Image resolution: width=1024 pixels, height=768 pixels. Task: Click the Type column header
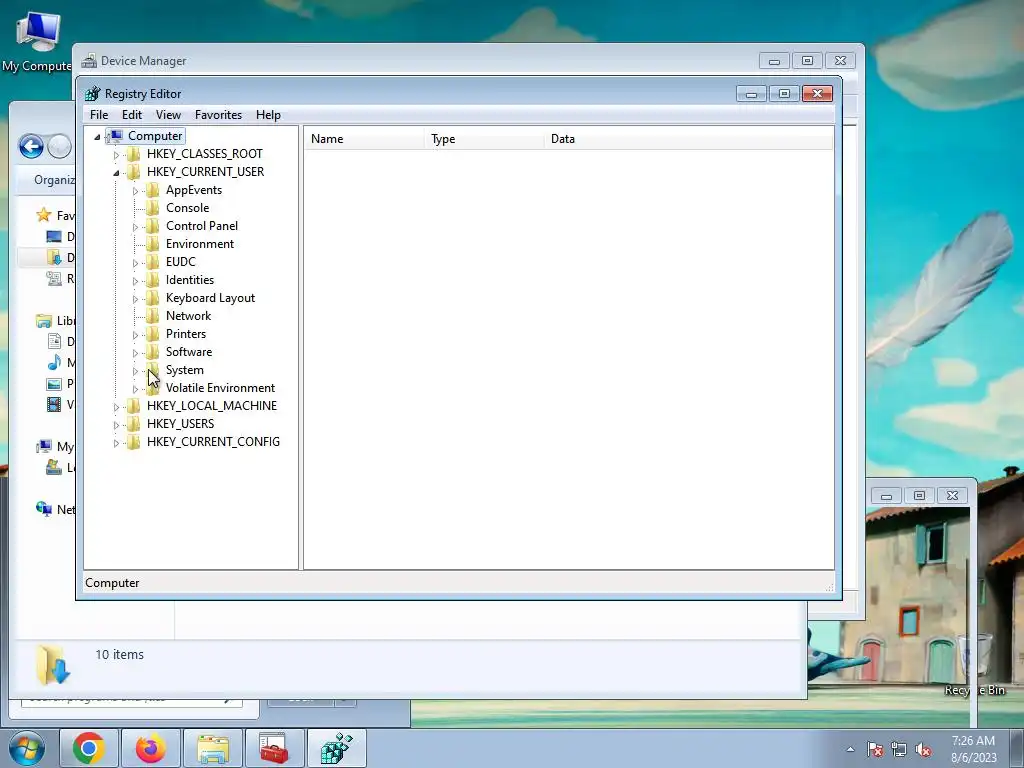(x=484, y=138)
